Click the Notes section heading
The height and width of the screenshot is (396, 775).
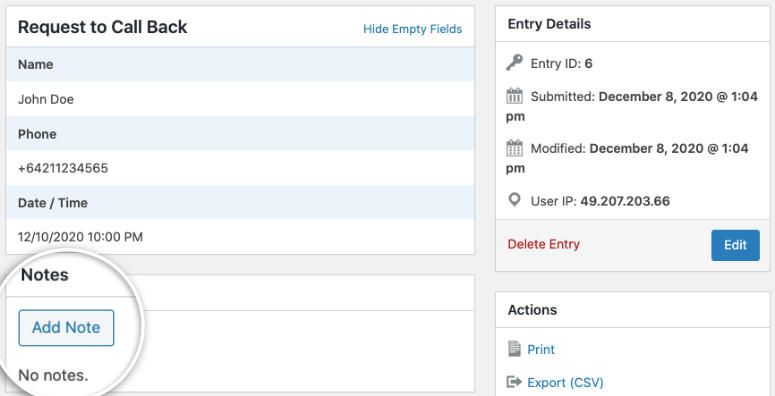(44, 275)
